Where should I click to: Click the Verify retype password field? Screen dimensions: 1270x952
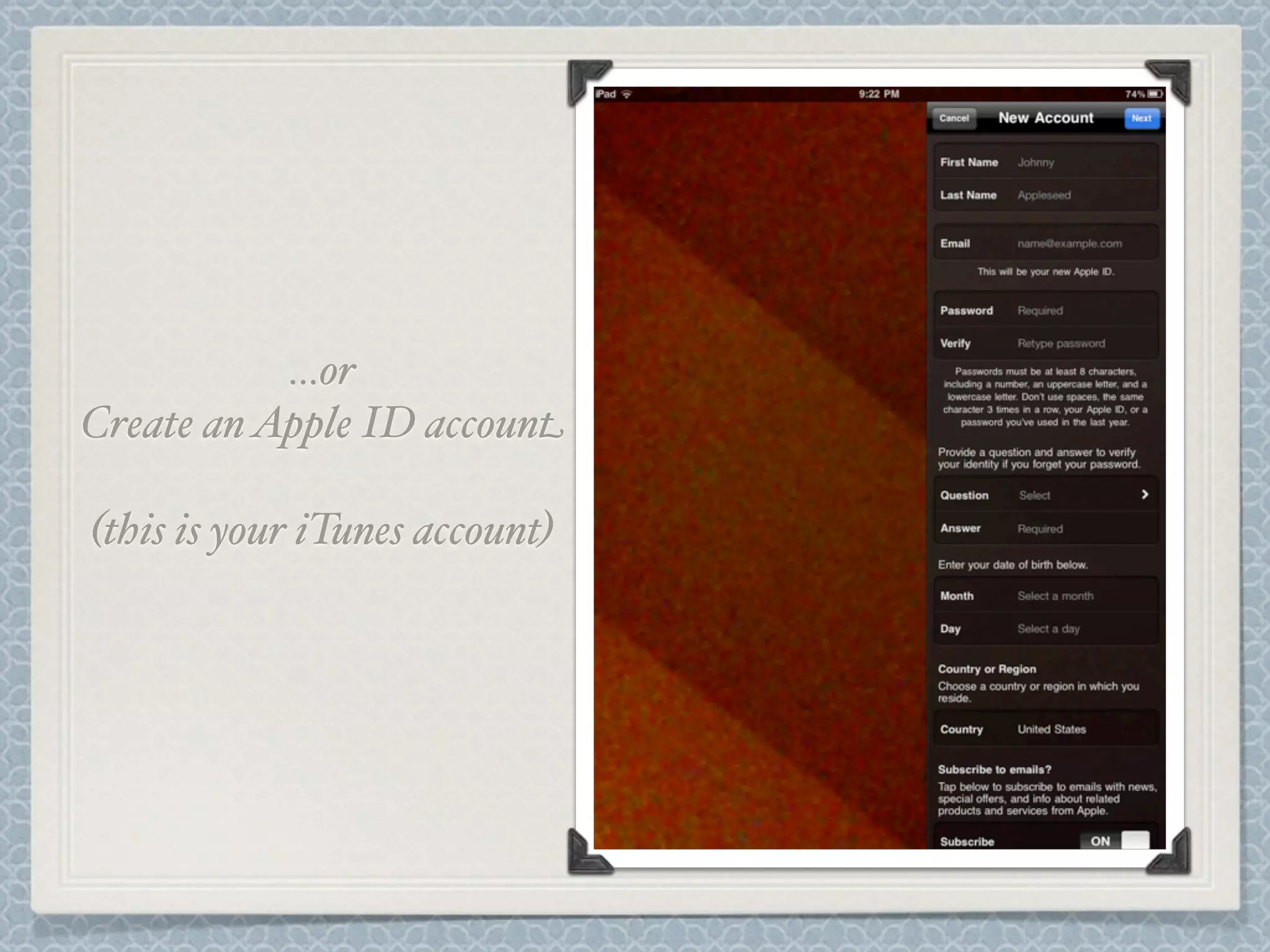click(1046, 343)
